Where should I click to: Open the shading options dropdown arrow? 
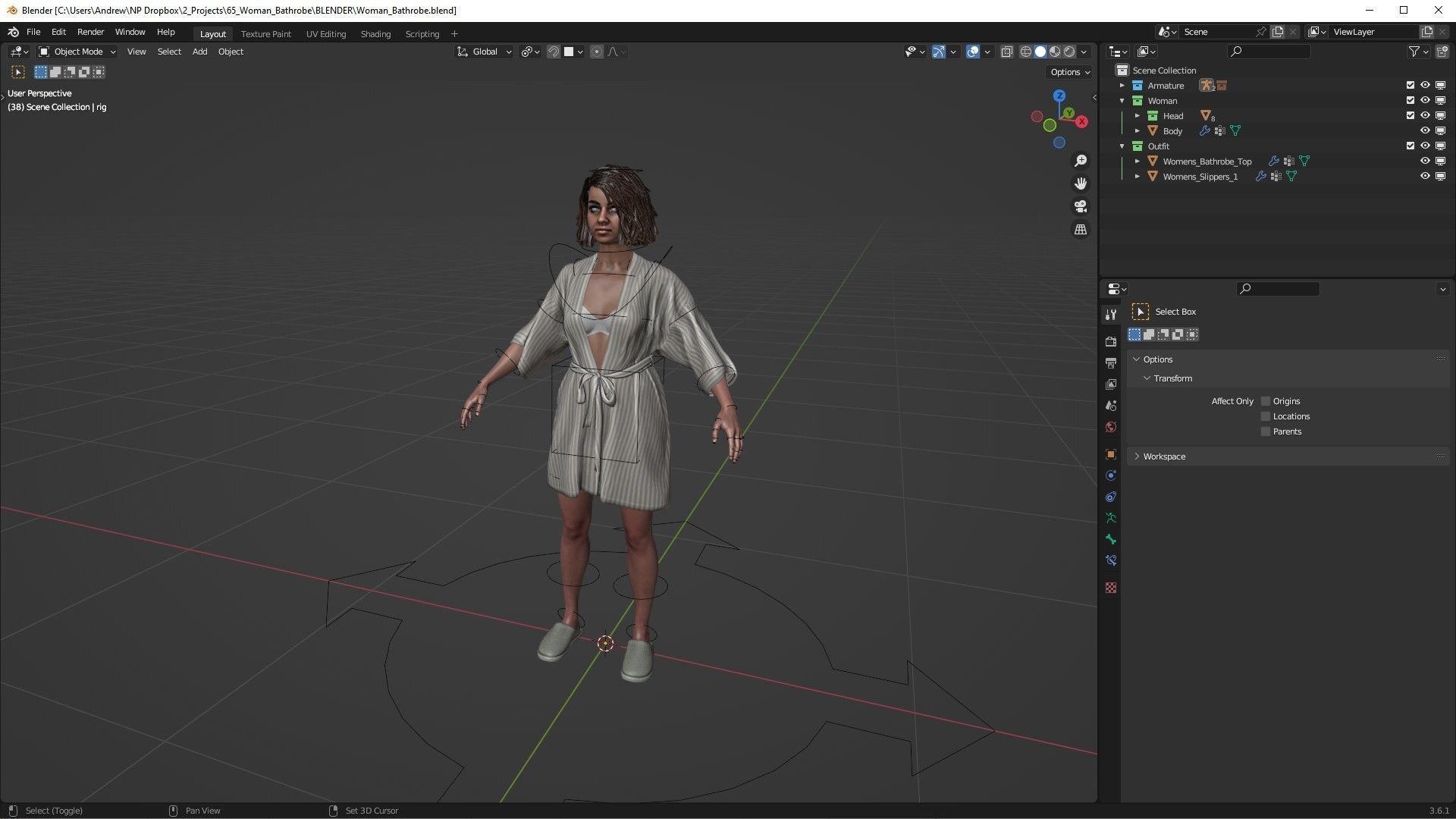(x=1084, y=52)
